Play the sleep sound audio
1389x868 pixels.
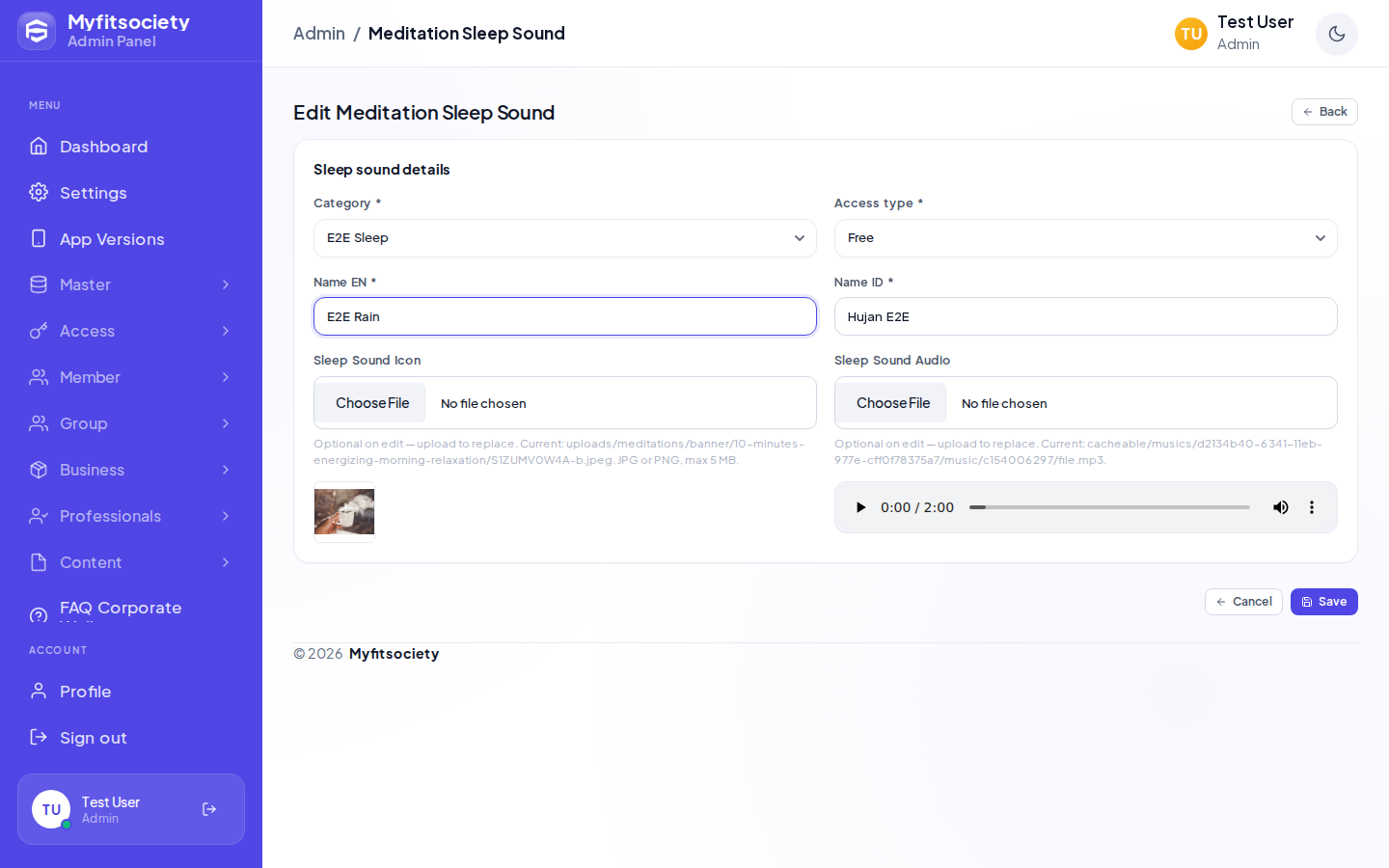coord(860,507)
